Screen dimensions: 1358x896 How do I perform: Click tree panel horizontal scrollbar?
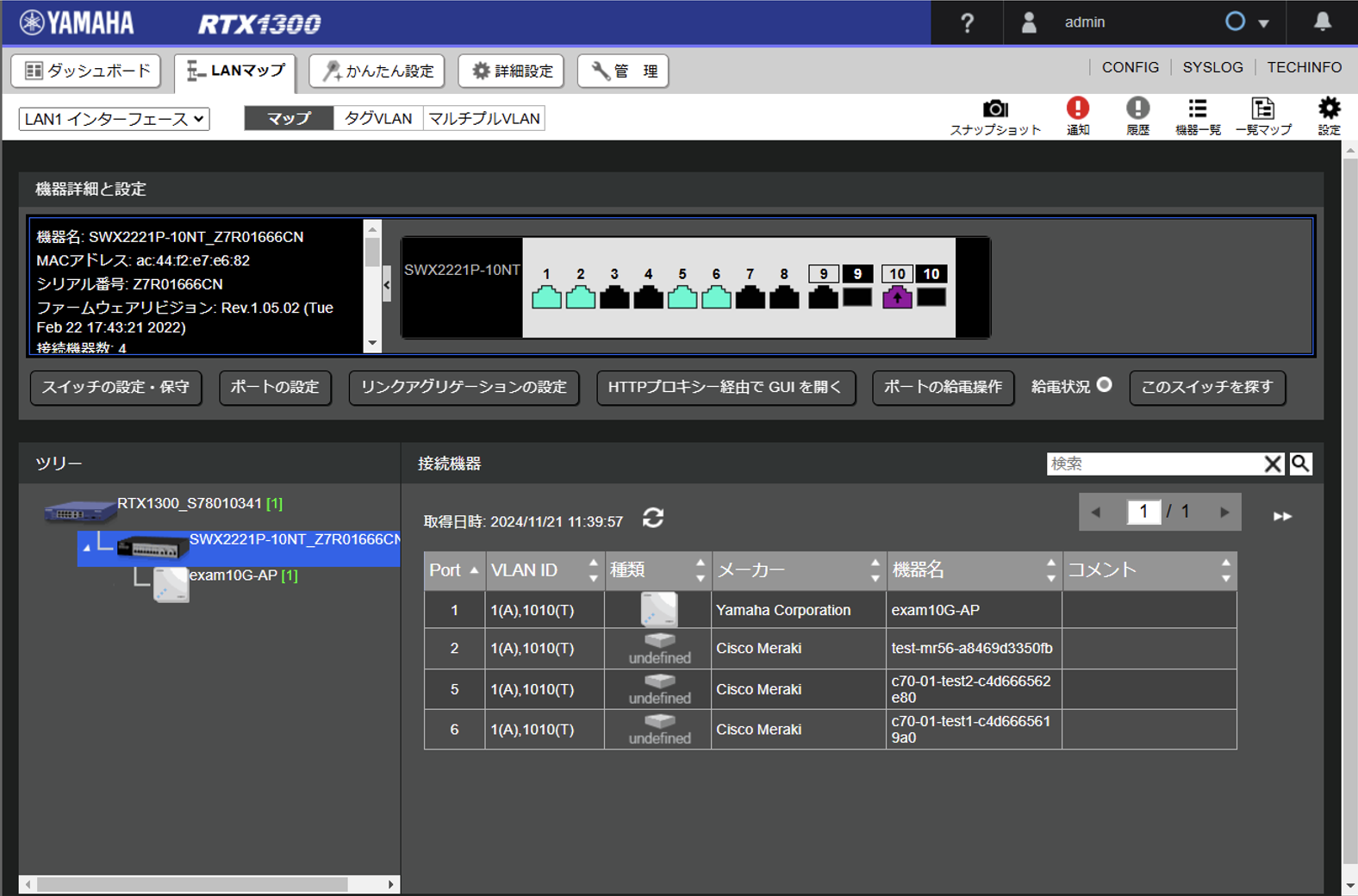click(192, 885)
